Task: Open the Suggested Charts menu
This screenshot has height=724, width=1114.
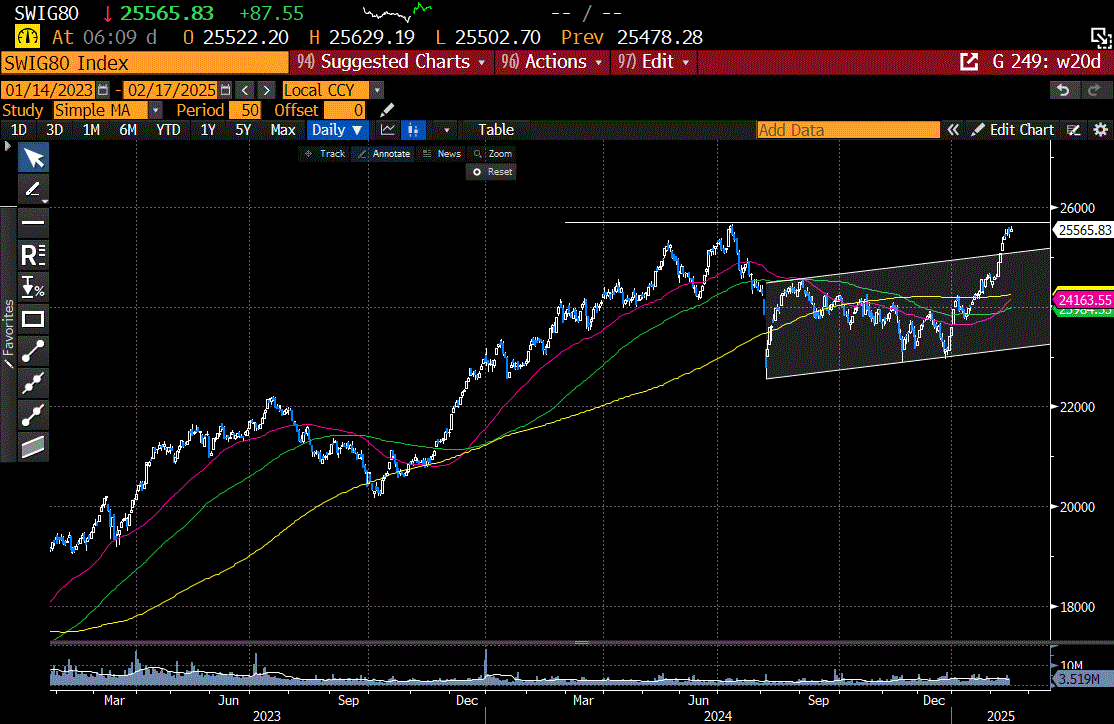Action: [391, 62]
